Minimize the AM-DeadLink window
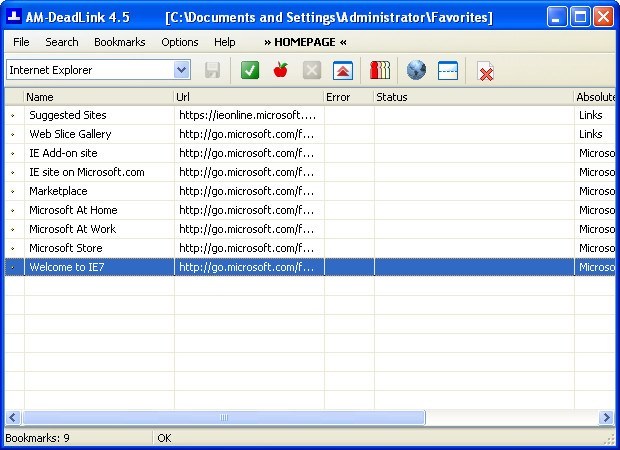This screenshot has height=450, width=620. tap(556, 17)
